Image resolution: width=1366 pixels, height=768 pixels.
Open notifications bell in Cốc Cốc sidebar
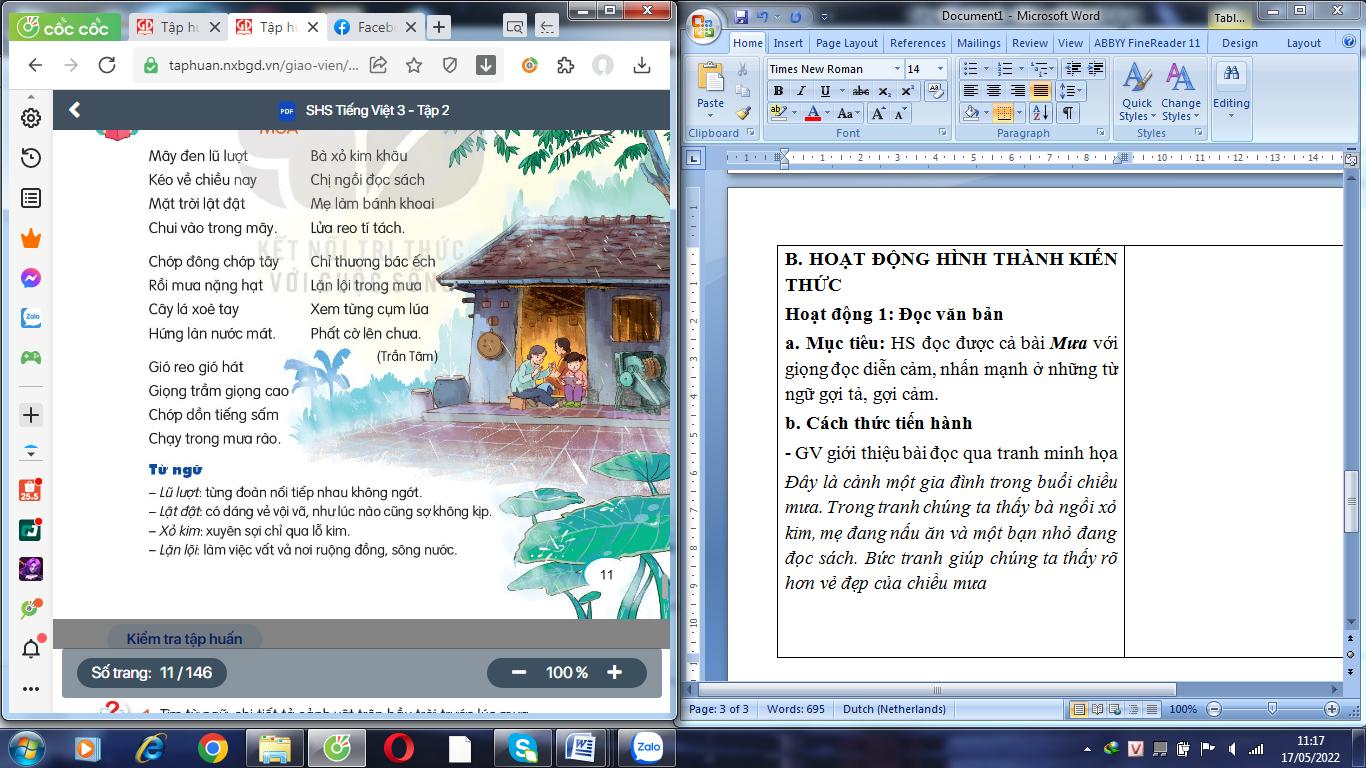31,649
